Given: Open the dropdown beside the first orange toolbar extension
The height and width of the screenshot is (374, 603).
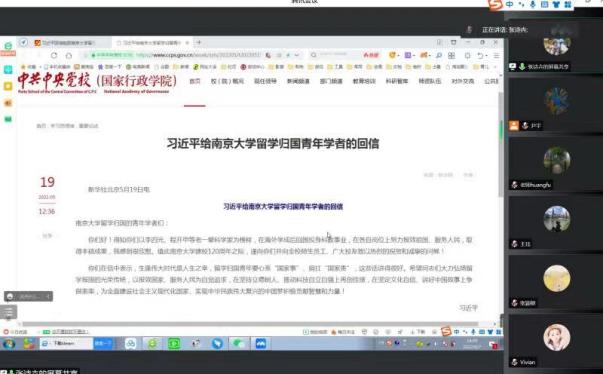Looking at the screenshot, I should click(398, 56).
